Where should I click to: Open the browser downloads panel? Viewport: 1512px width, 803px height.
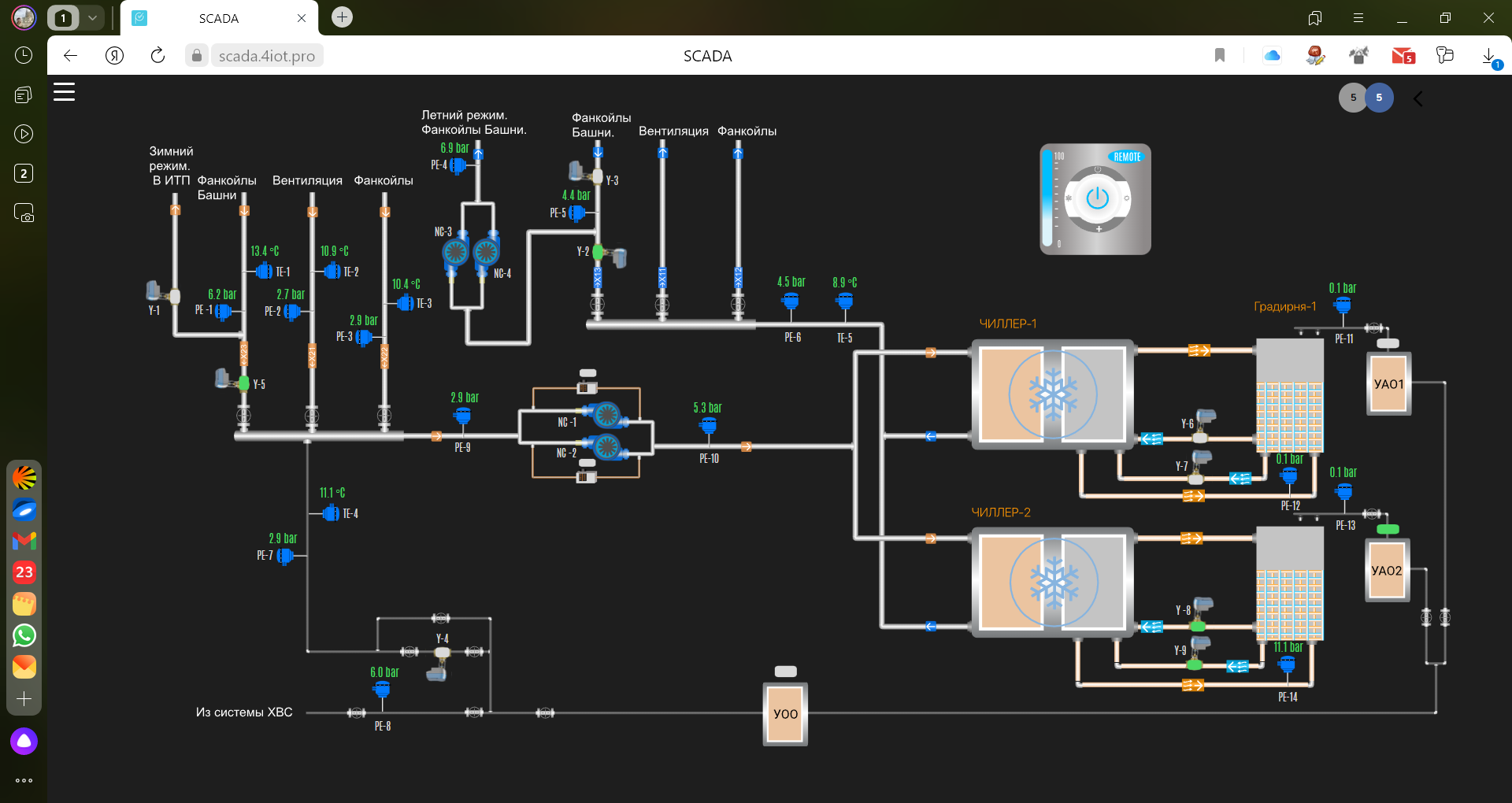[x=1488, y=56]
